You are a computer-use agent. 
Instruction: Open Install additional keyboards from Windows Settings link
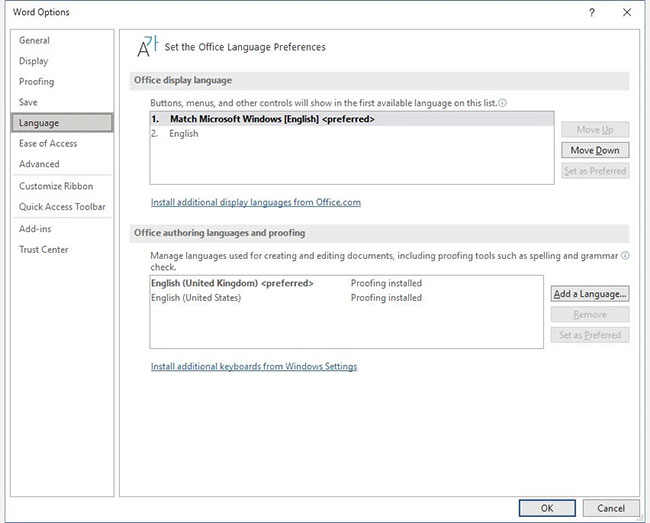(254, 366)
